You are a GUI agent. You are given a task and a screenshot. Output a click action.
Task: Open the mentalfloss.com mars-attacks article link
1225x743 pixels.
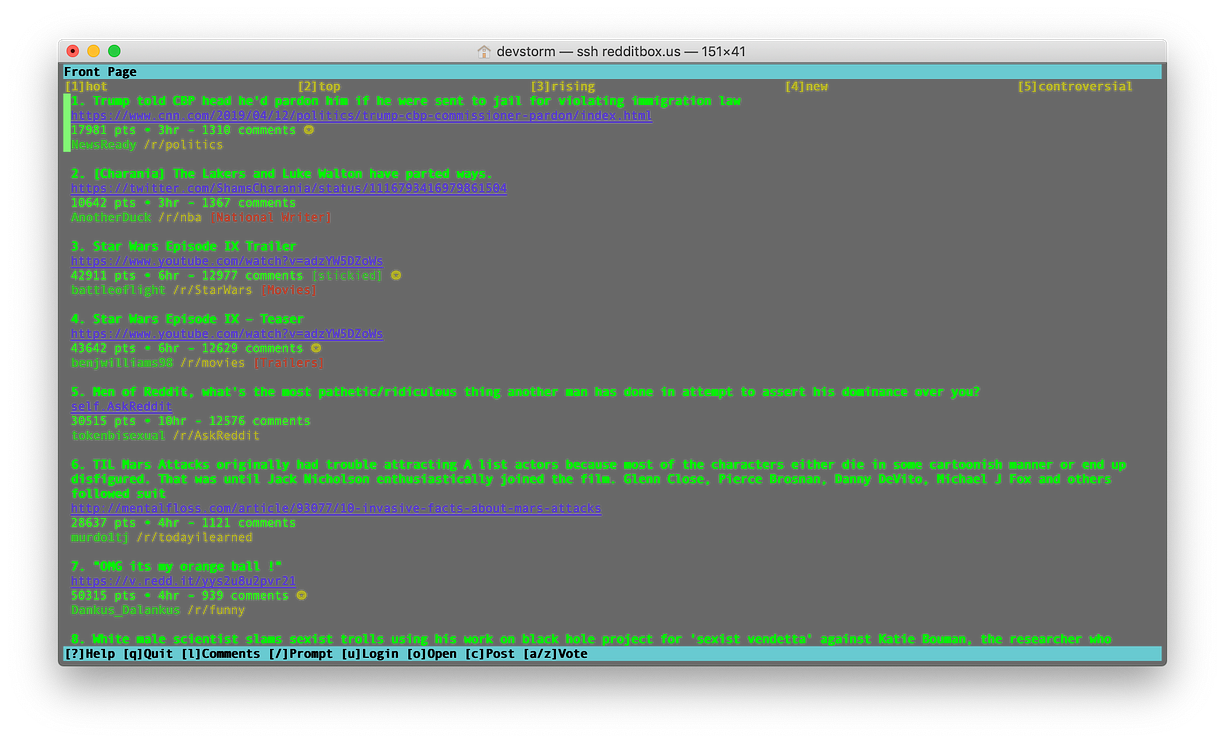336,508
